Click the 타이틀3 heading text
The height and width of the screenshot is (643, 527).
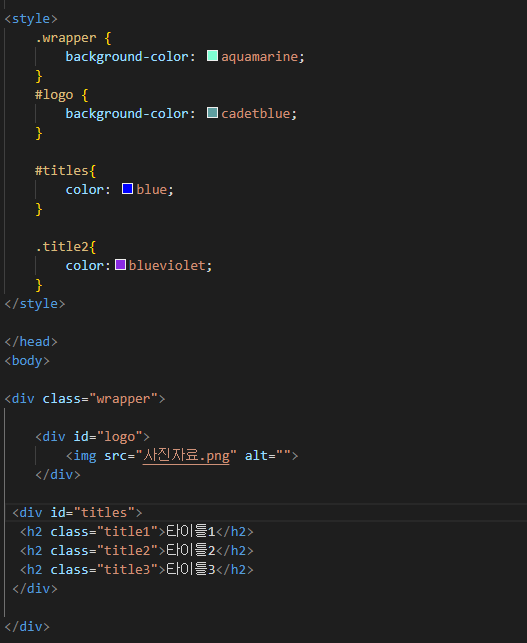[x=191, y=570]
